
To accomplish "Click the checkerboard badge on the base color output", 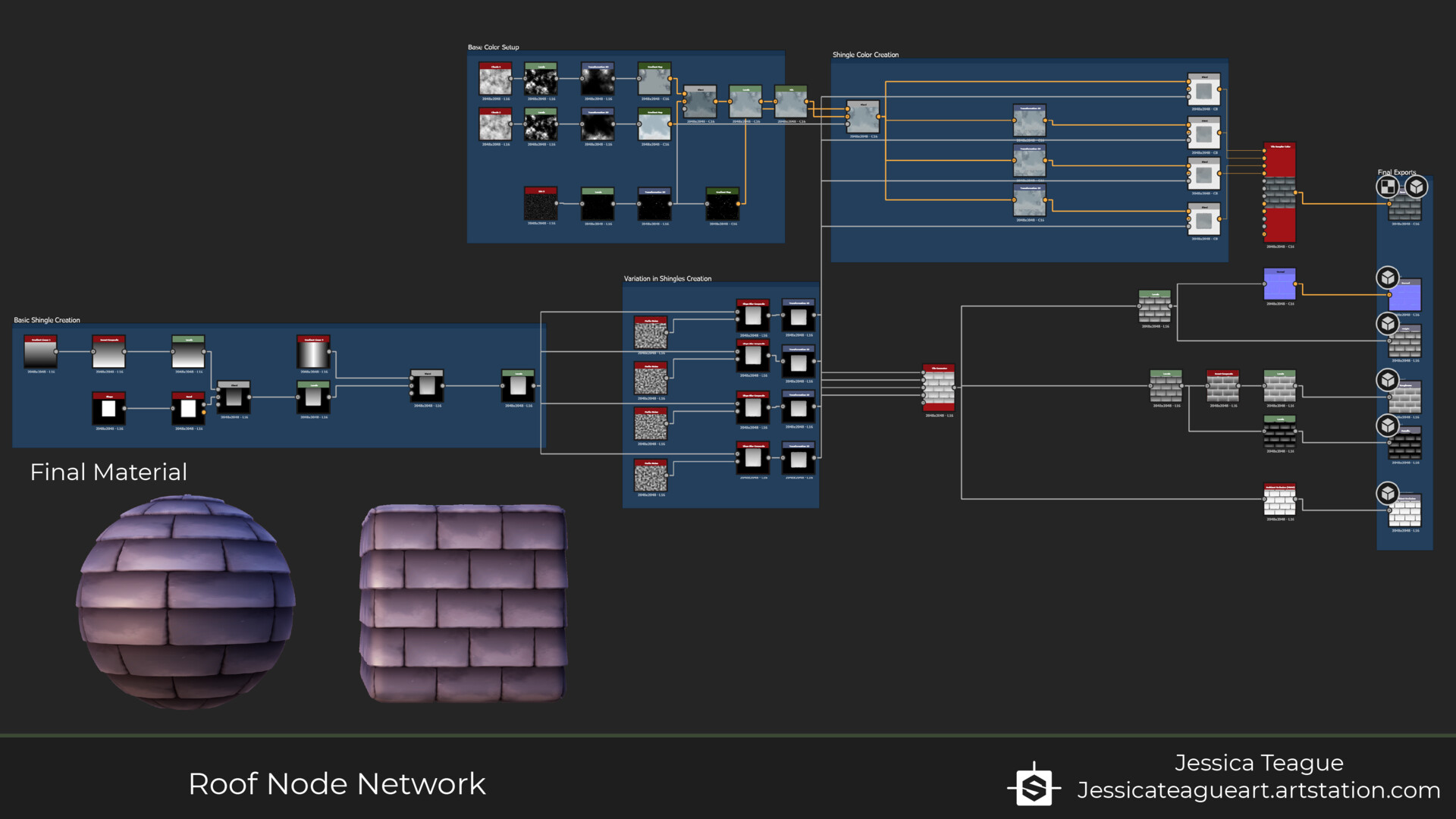I will point(1388,187).
